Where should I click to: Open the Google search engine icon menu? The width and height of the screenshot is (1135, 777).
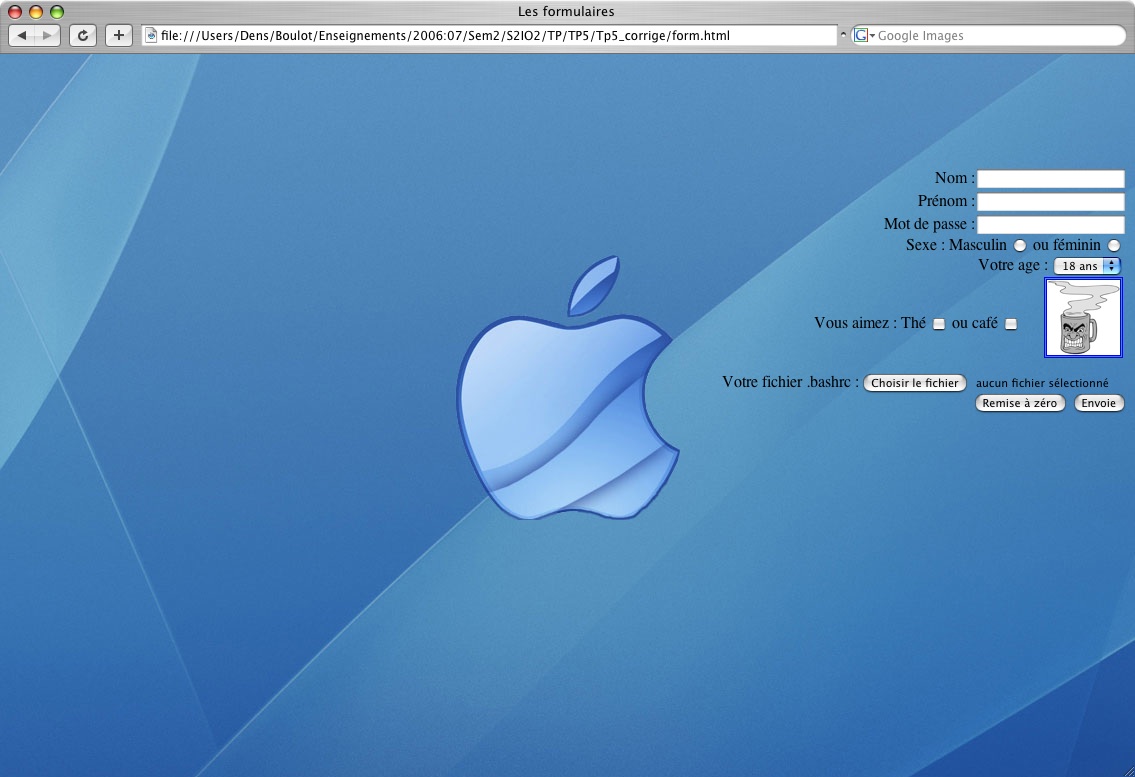click(864, 35)
